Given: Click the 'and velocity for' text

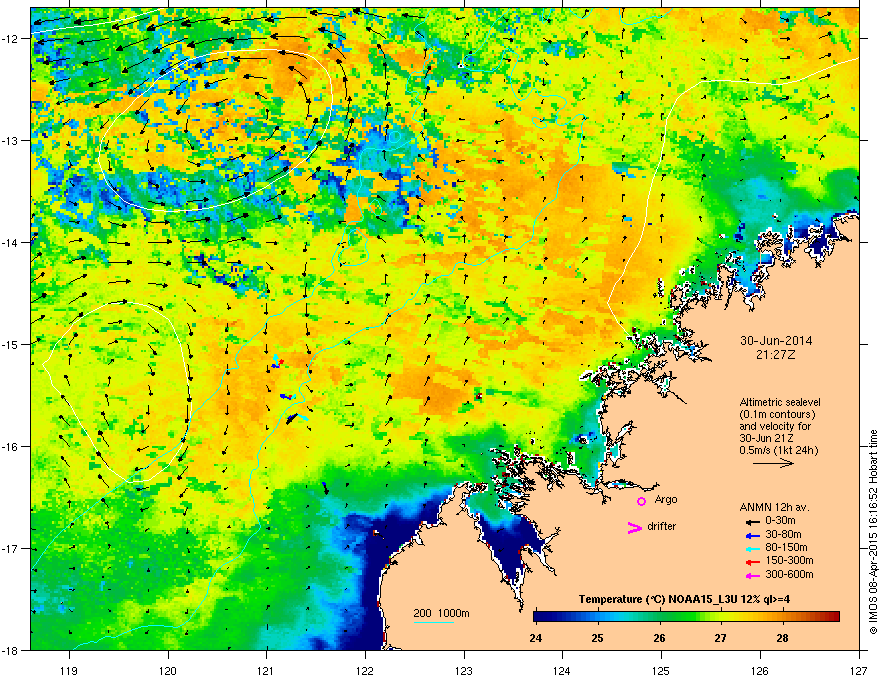Looking at the screenshot, I should point(774,426).
